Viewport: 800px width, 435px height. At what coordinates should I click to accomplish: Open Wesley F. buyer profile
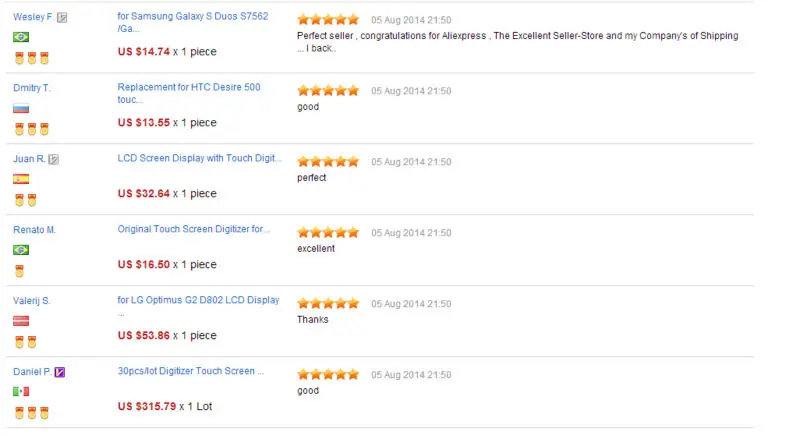tap(33, 17)
